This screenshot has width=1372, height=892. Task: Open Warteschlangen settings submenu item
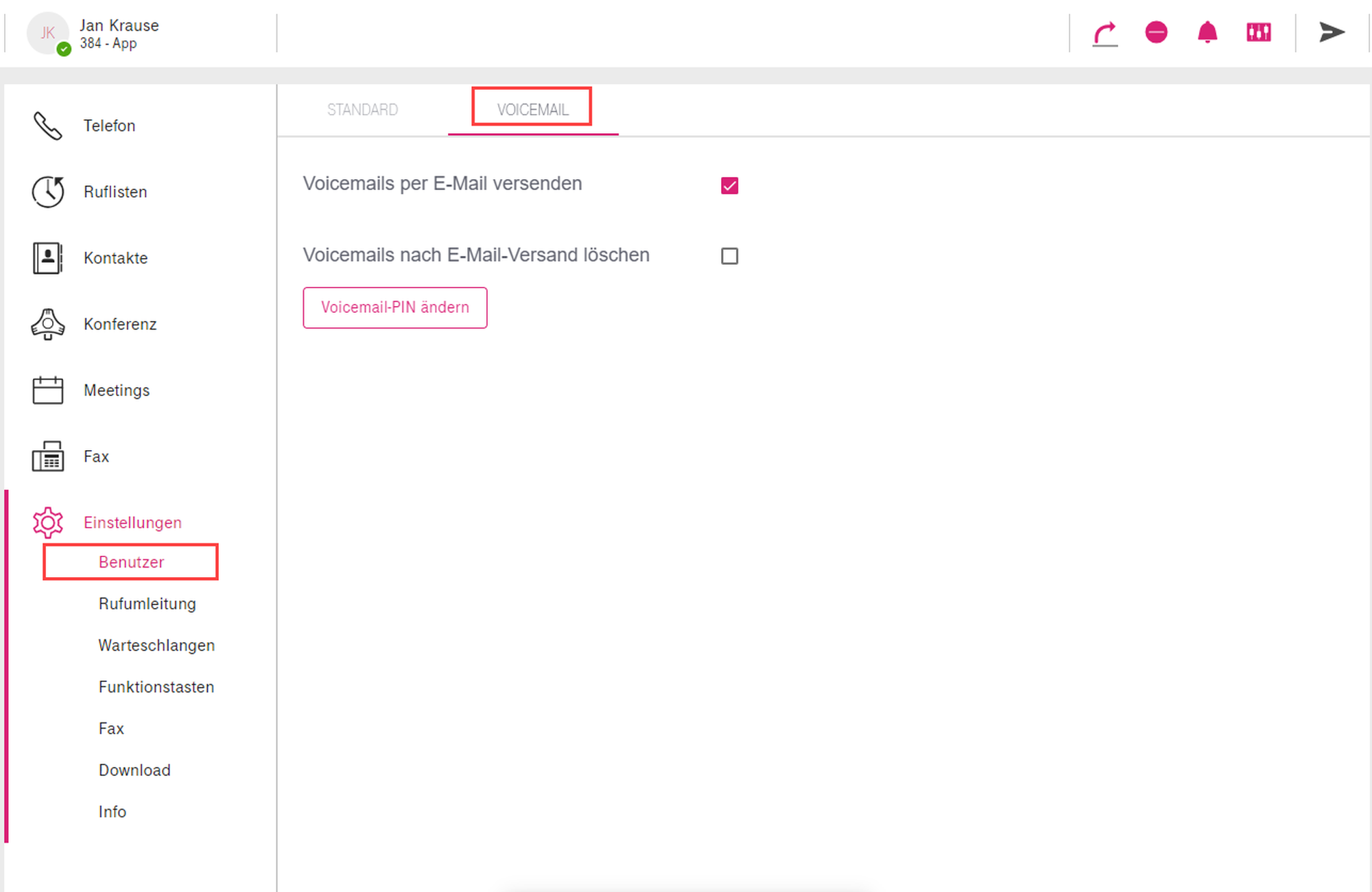pyautogui.click(x=156, y=646)
